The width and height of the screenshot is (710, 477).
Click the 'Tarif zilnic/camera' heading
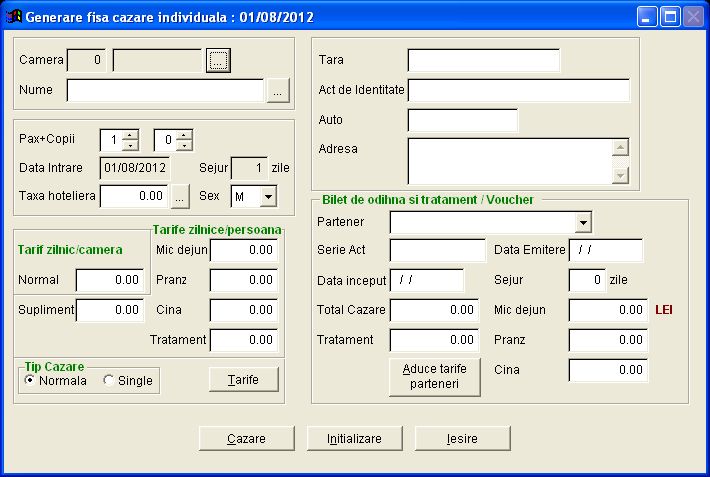(70, 250)
